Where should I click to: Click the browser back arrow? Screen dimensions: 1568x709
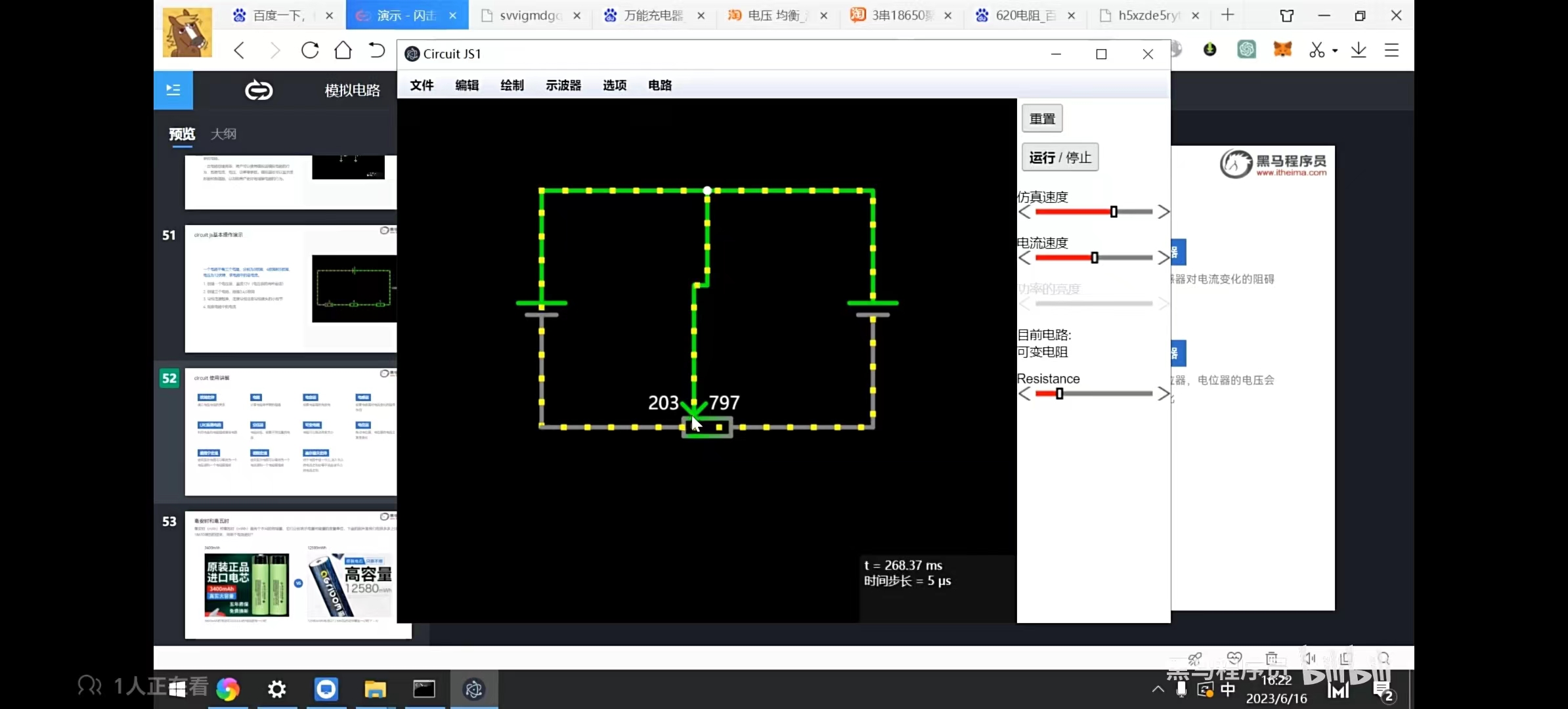tap(239, 51)
